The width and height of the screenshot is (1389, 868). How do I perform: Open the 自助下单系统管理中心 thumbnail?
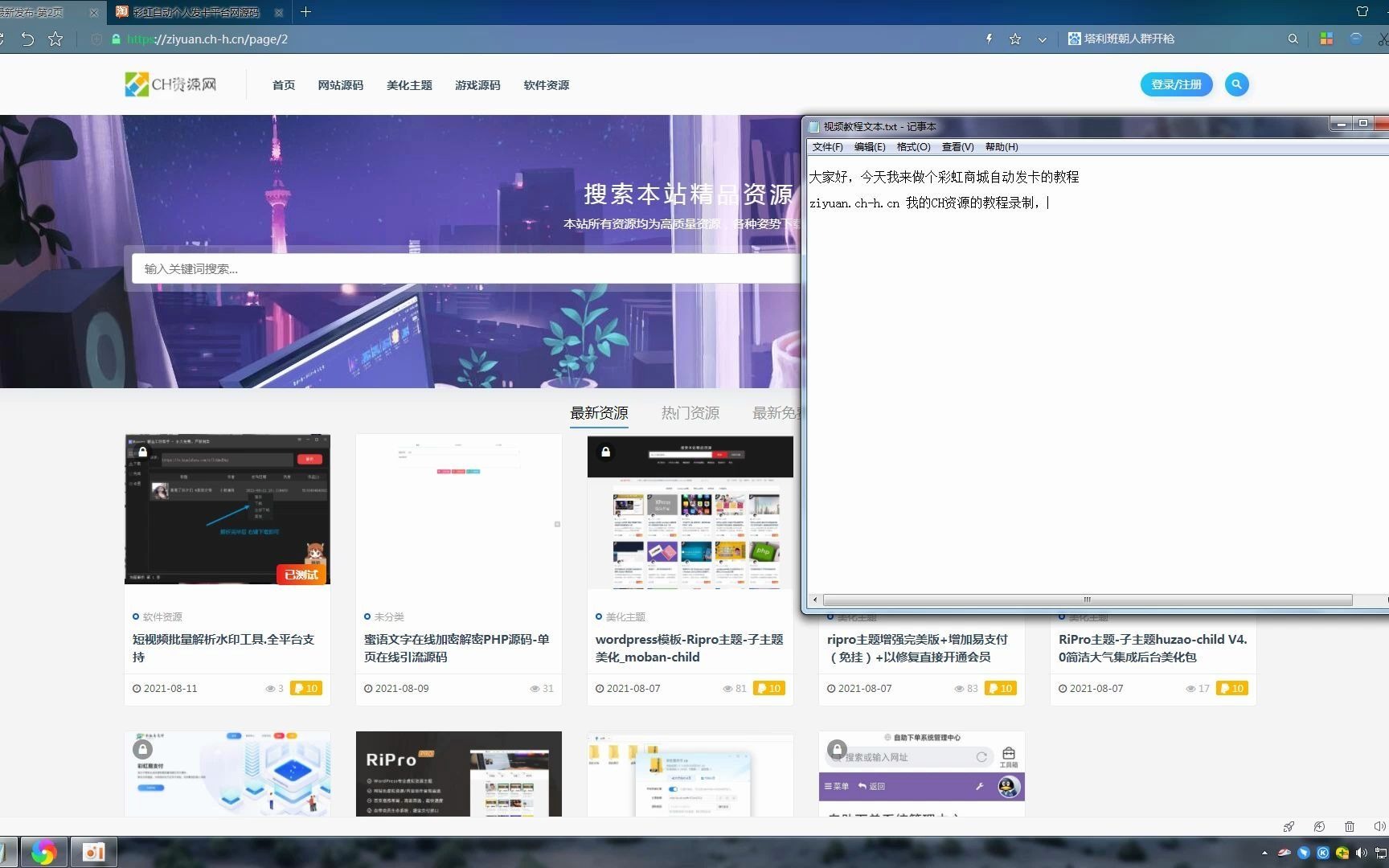[922, 774]
